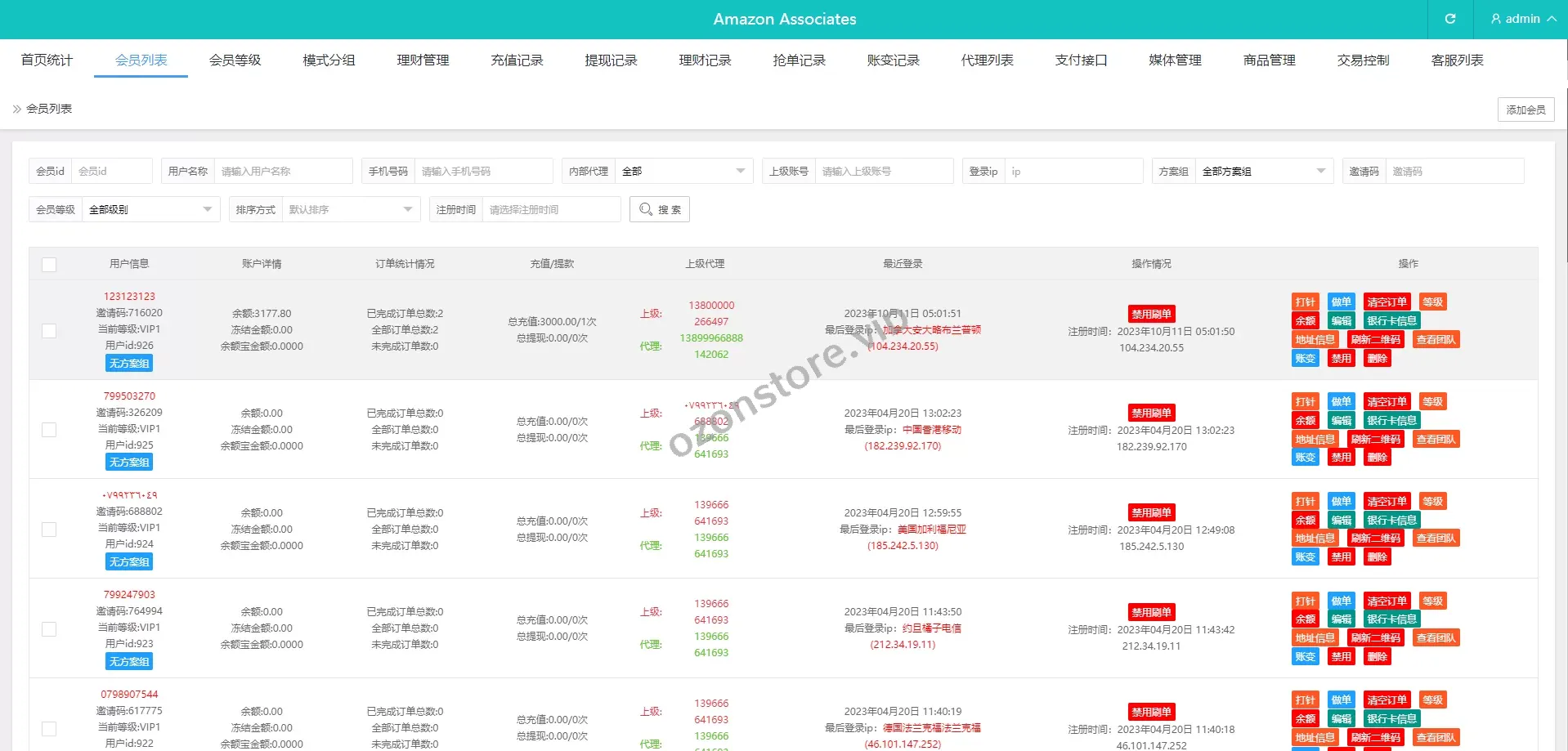Open the 提现记录 tab
The image size is (1568, 751).
point(611,60)
